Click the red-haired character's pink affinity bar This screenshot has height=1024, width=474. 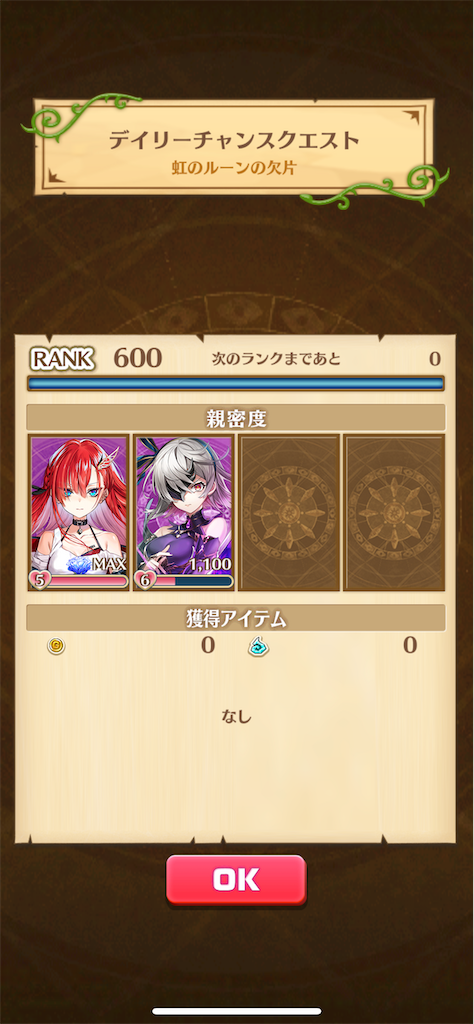coord(86,581)
